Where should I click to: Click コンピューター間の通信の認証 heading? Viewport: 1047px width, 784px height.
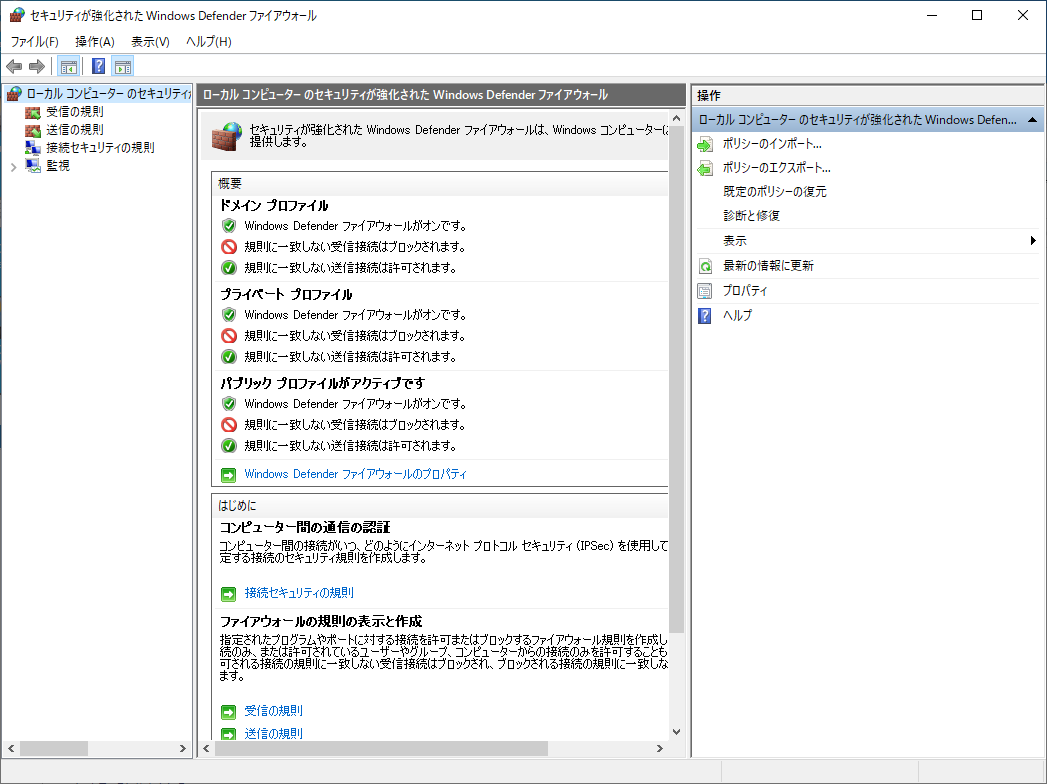[x=305, y=528]
